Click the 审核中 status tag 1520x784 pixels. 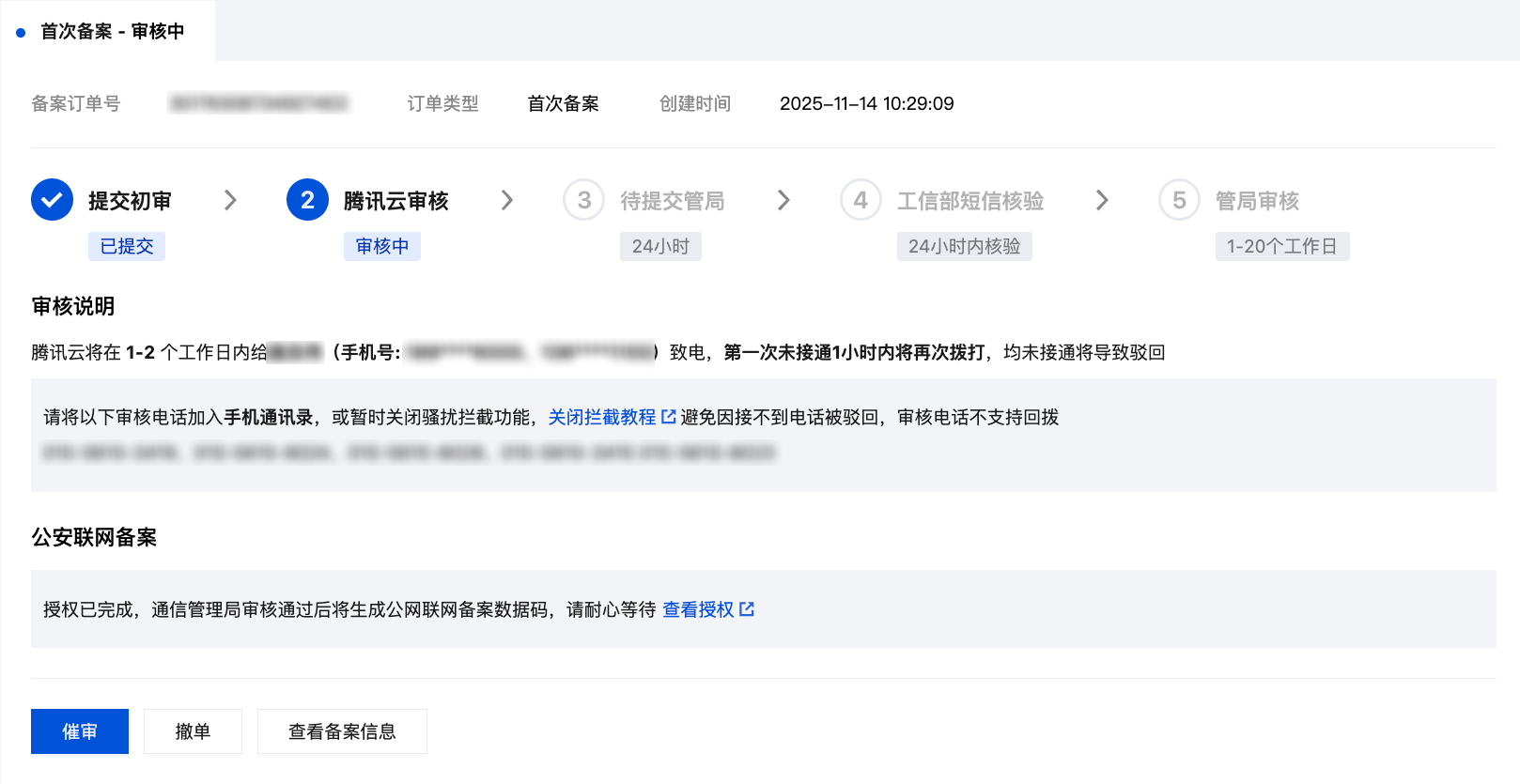(382, 246)
